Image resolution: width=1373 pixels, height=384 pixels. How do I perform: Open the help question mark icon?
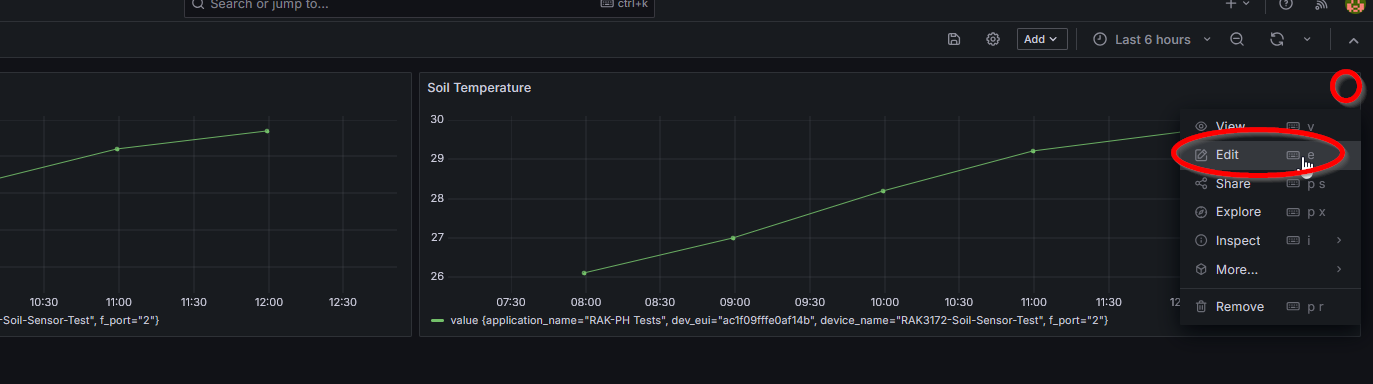(1286, 4)
